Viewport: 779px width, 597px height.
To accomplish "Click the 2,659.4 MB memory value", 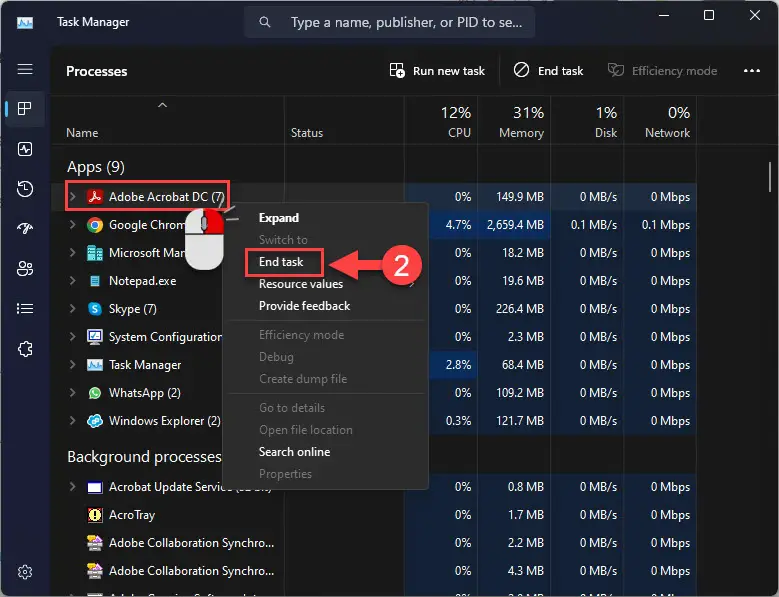I will tap(515, 225).
